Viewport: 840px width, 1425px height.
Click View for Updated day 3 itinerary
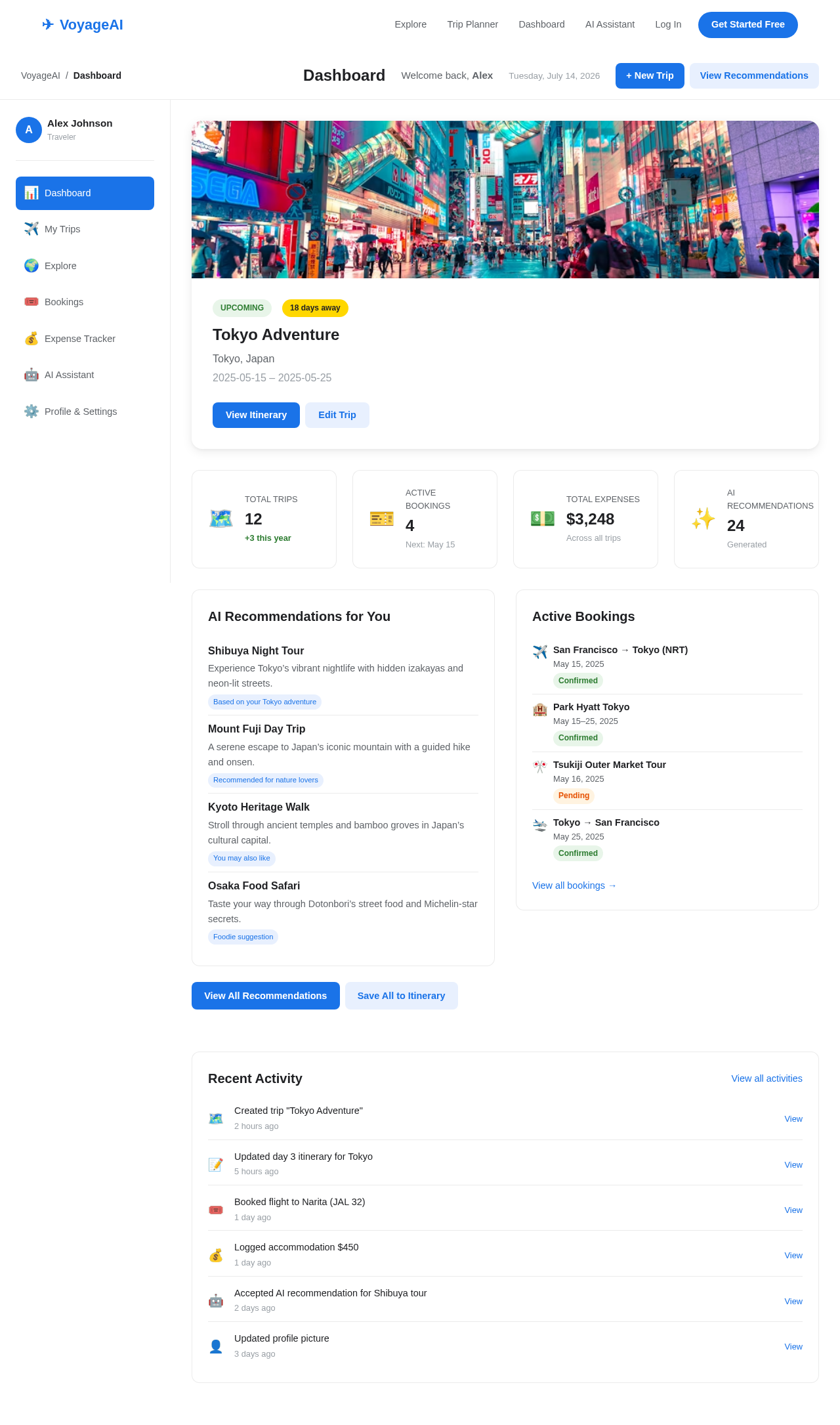[x=793, y=1165]
